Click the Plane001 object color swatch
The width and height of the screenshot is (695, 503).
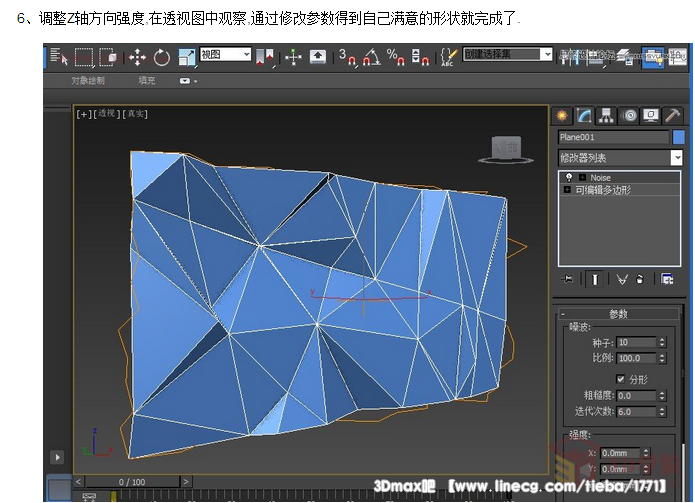pos(679,137)
